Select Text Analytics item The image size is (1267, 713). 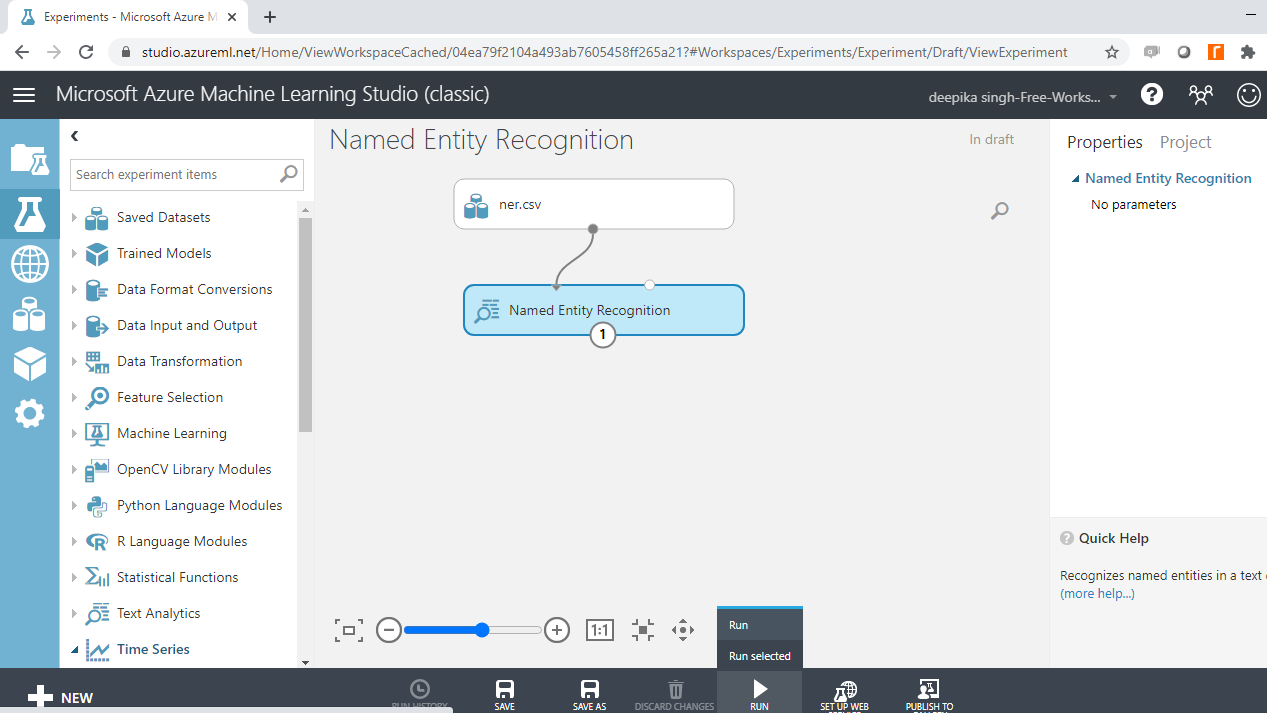click(x=158, y=613)
